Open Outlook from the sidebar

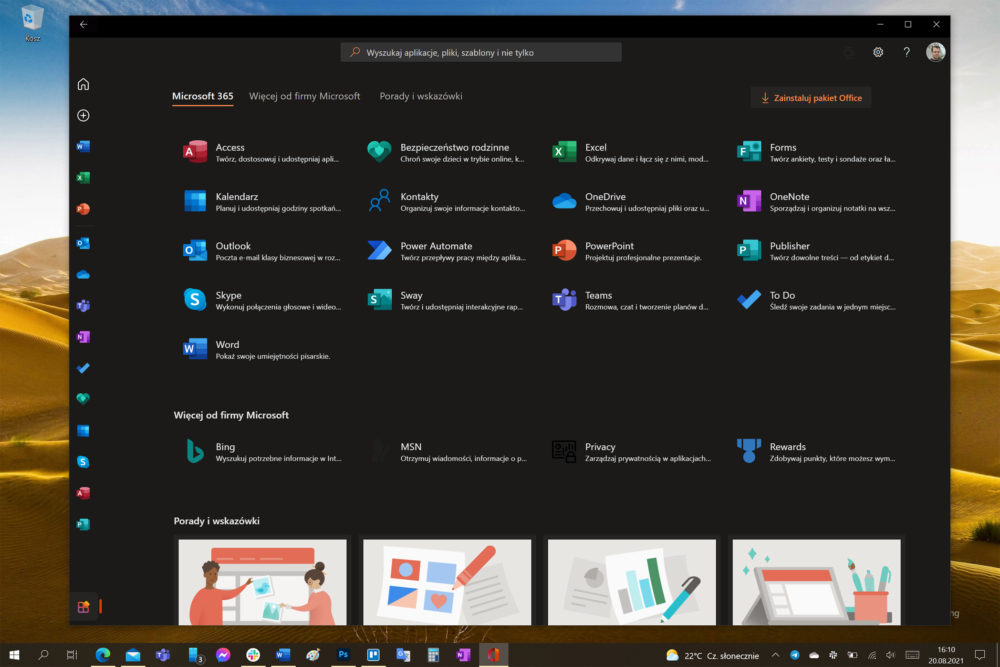coord(83,243)
